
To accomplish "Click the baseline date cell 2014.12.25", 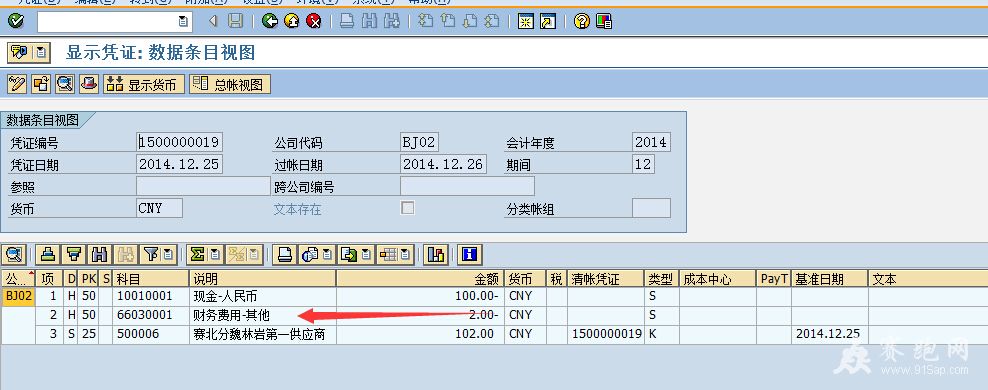I will (829, 334).
